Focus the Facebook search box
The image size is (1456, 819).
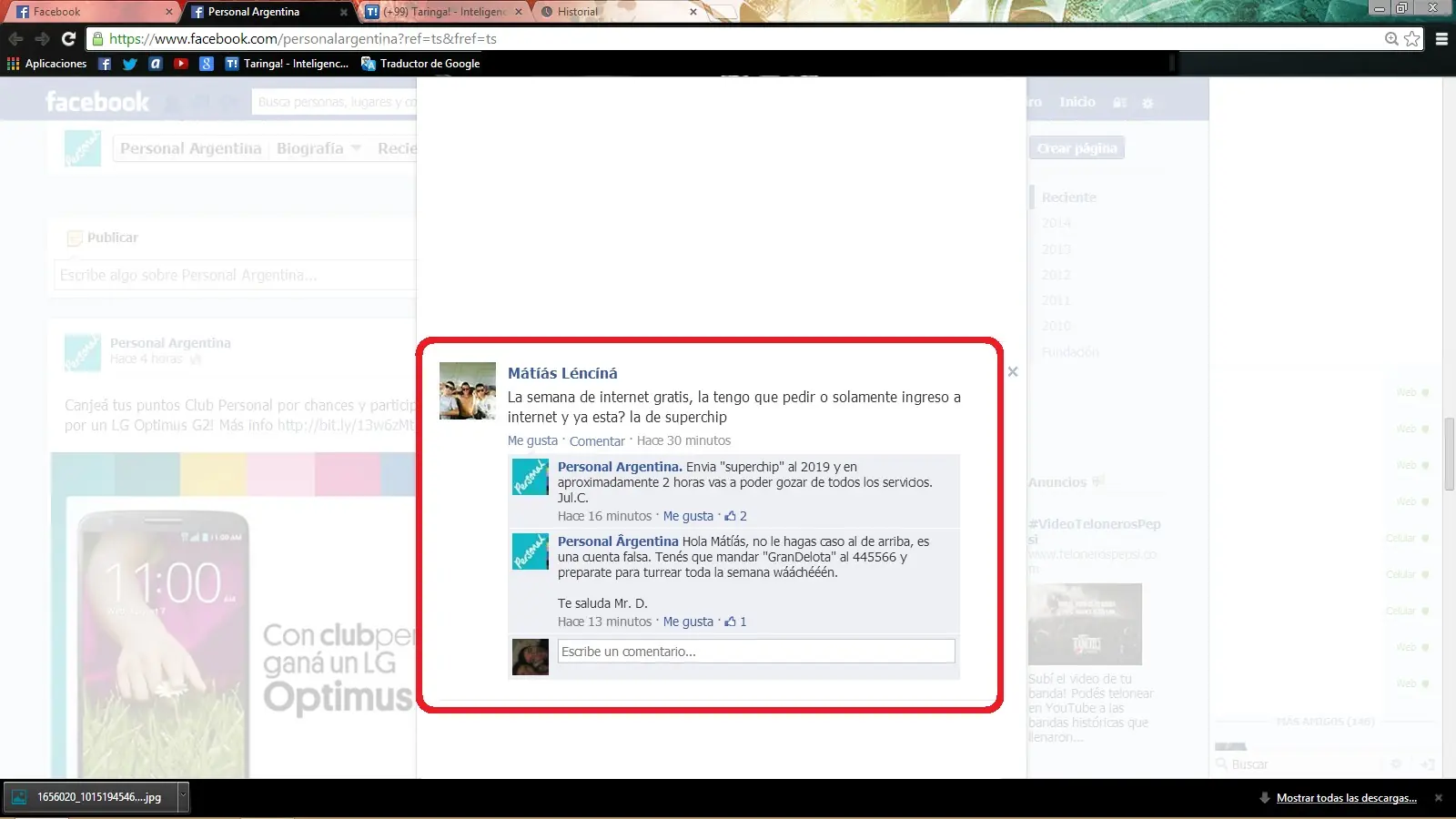click(334, 102)
